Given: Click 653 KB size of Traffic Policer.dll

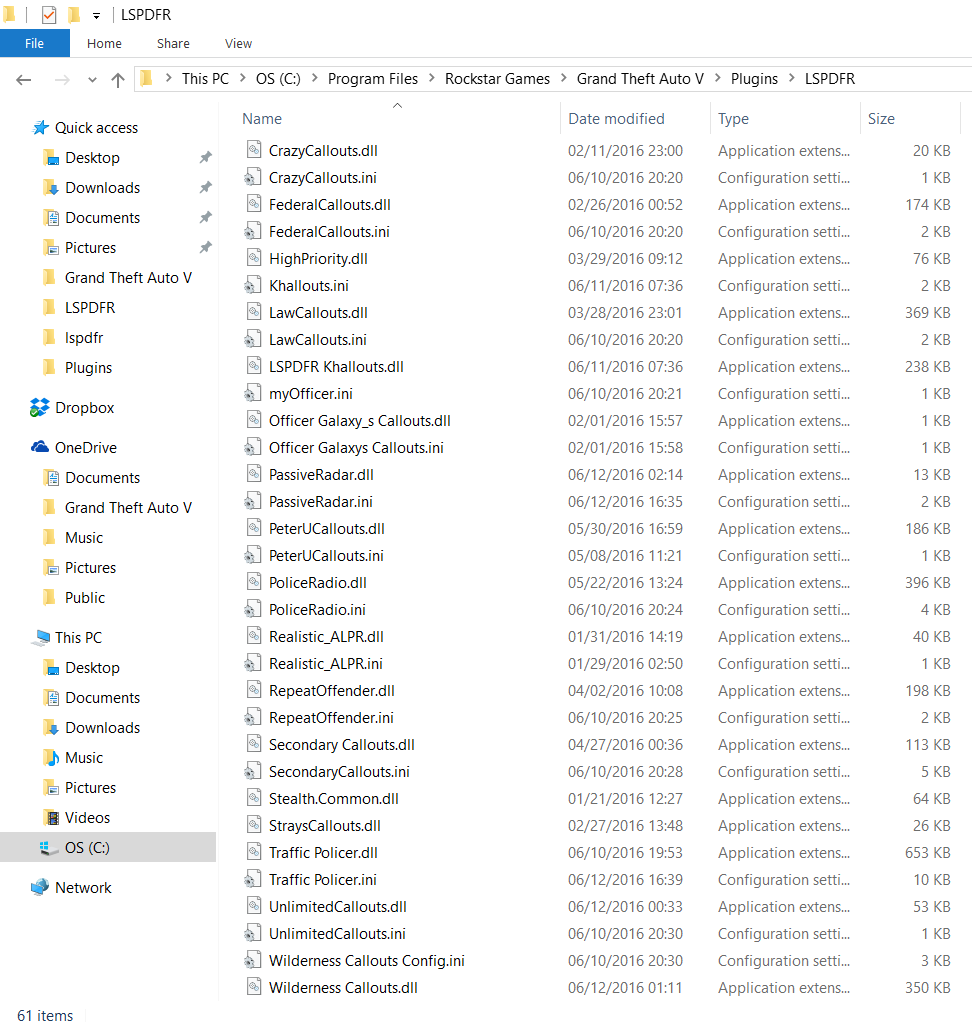Looking at the screenshot, I should click(928, 853).
